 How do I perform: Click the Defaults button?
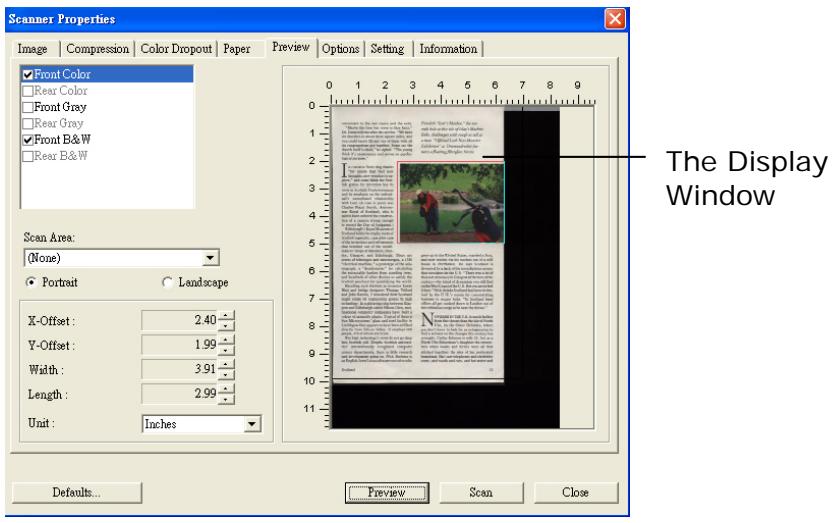click(77, 493)
